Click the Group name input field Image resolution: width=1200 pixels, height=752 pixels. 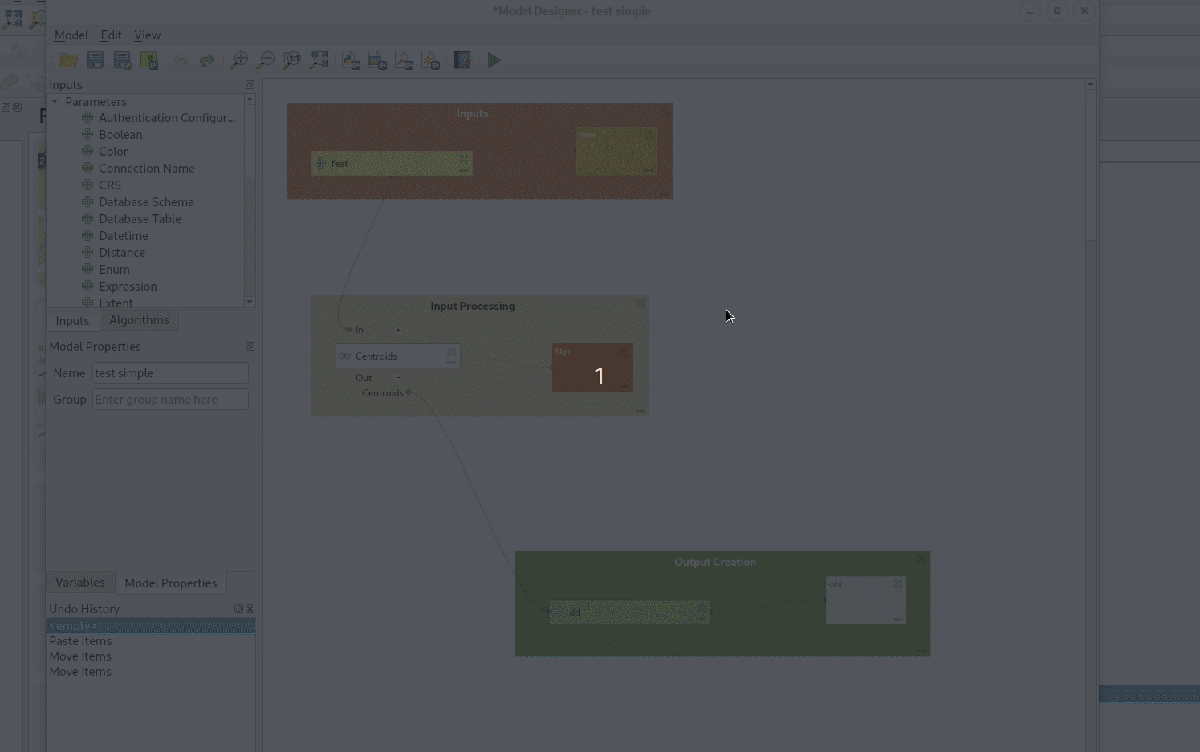click(170, 400)
